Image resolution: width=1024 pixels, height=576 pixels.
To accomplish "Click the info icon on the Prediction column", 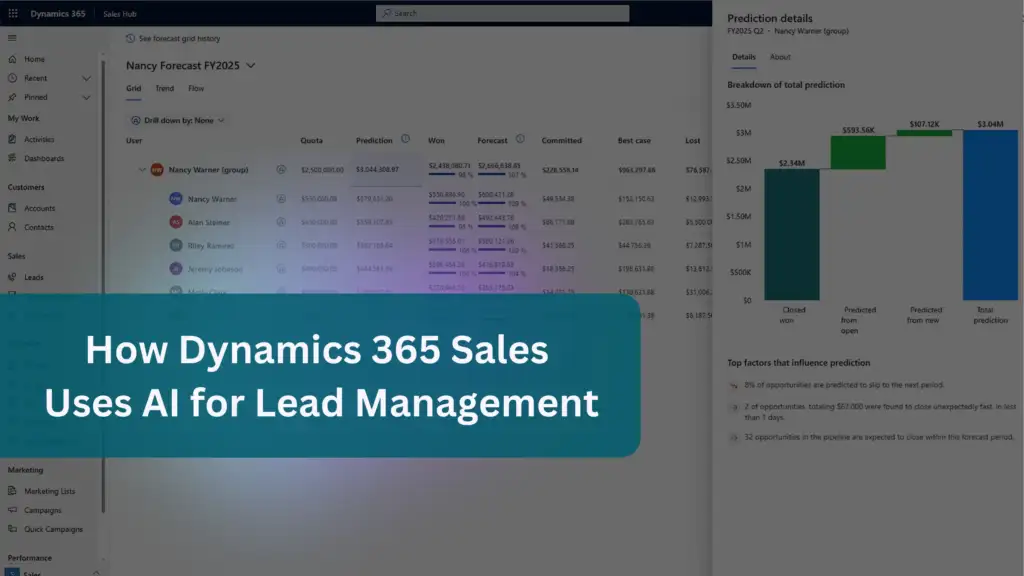I will pos(405,138).
